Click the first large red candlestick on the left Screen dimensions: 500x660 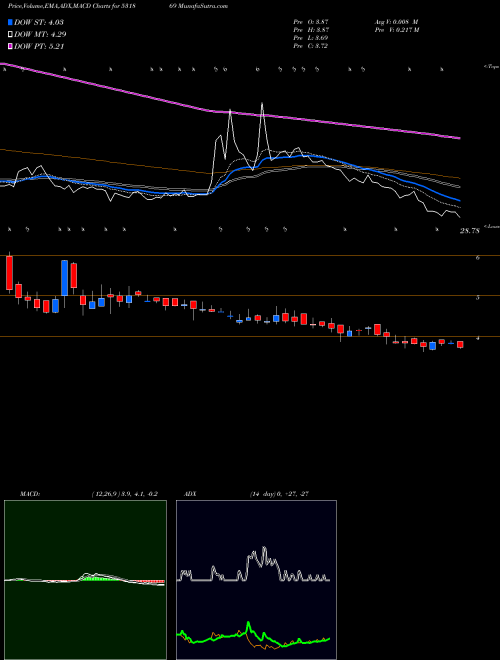tap(9, 273)
